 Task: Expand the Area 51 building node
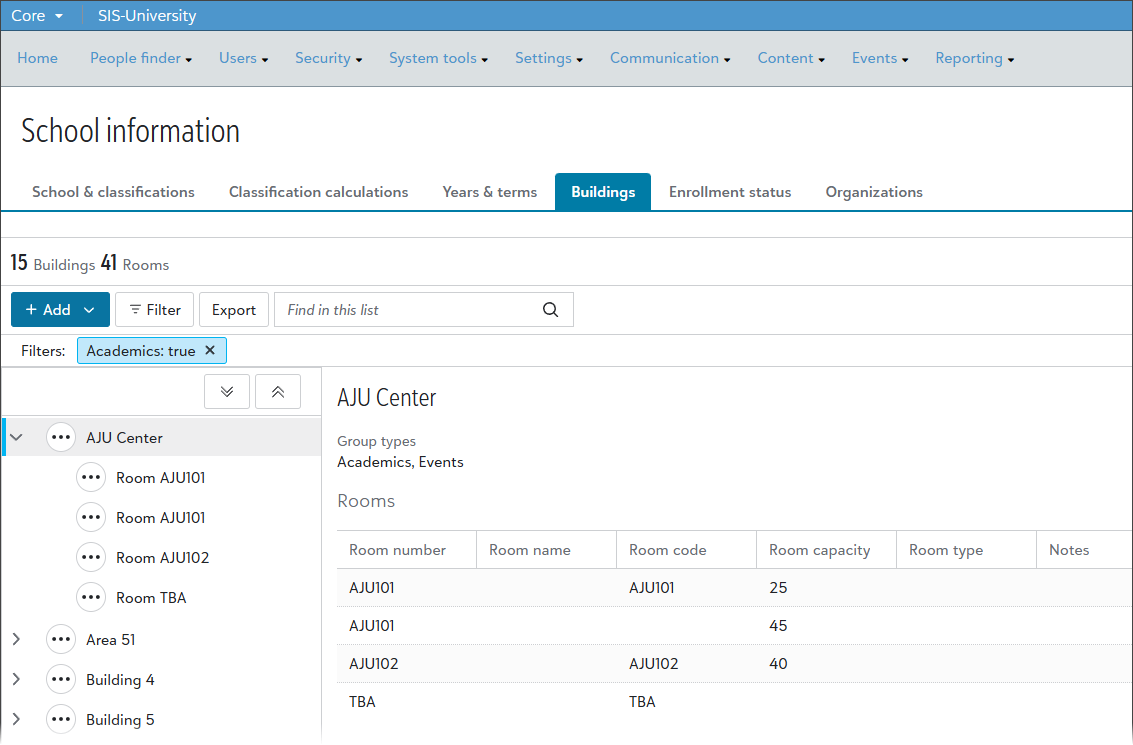(17, 640)
